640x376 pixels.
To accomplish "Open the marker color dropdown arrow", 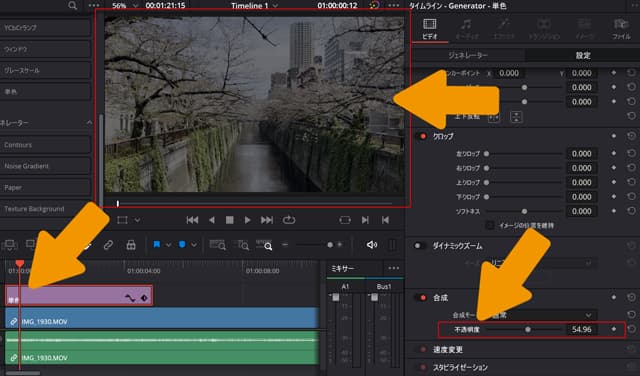I will point(194,245).
